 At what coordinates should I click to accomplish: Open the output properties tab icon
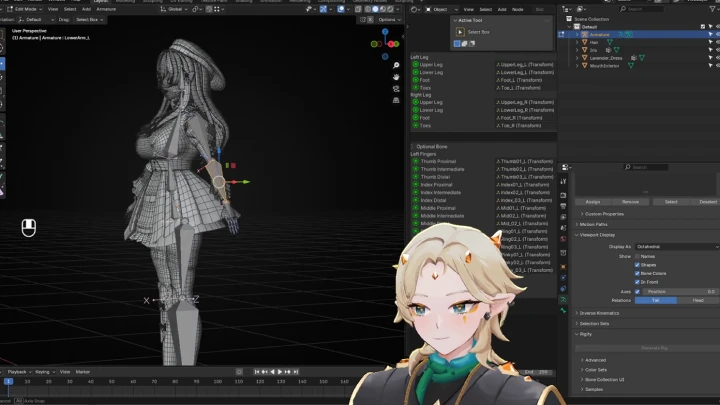(x=563, y=206)
